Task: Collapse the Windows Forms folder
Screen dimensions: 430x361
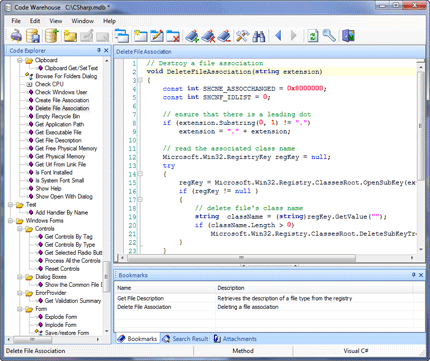Action: (x=10, y=221)
